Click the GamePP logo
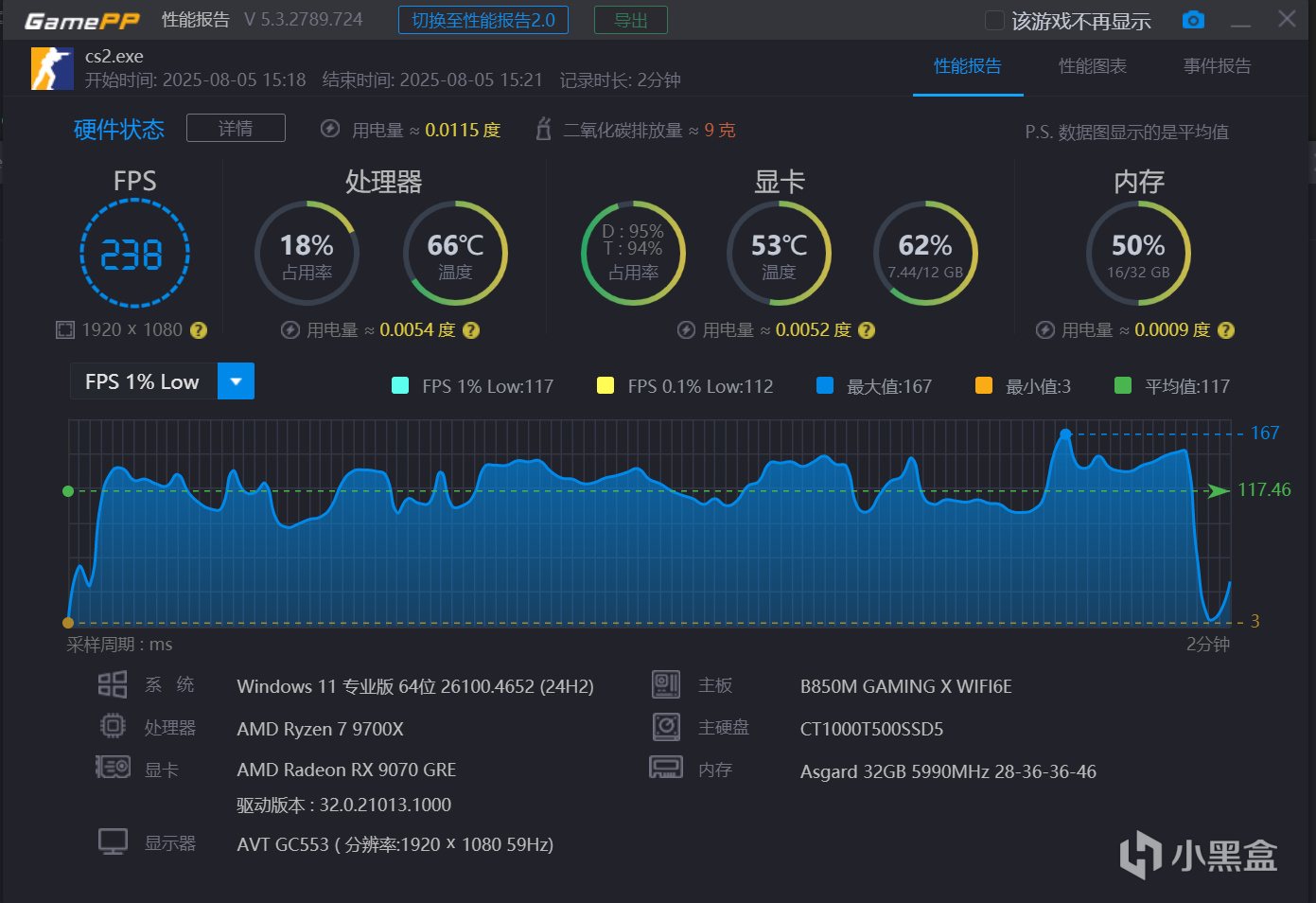This screenshot has height=903, width=1316. [x=82, y=21]
